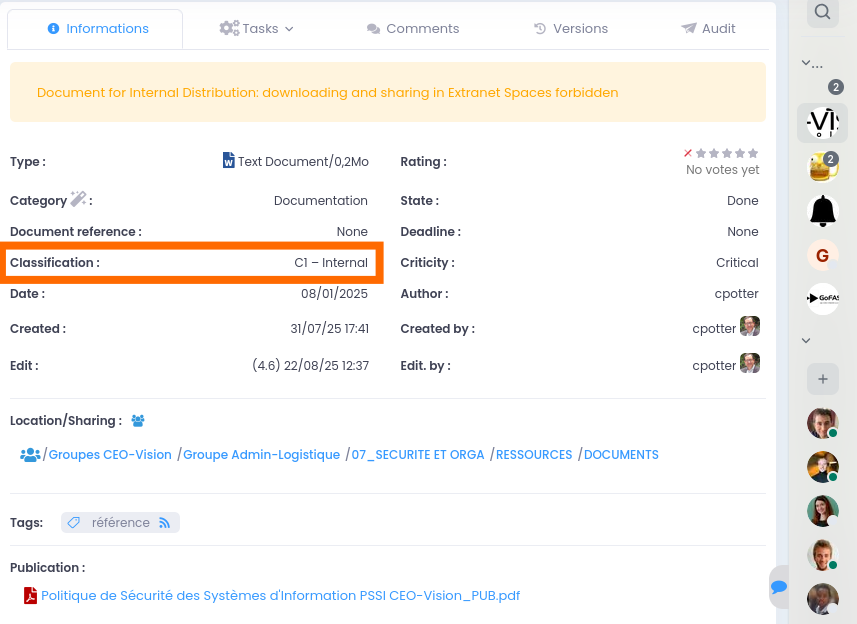
Task: Open the Audit tab
Action: point(708,28)
